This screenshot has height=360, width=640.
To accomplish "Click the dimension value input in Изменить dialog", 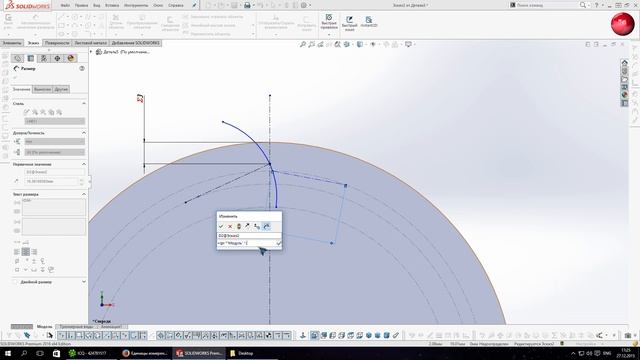I will pyautogui.click(x=246, y=243).
